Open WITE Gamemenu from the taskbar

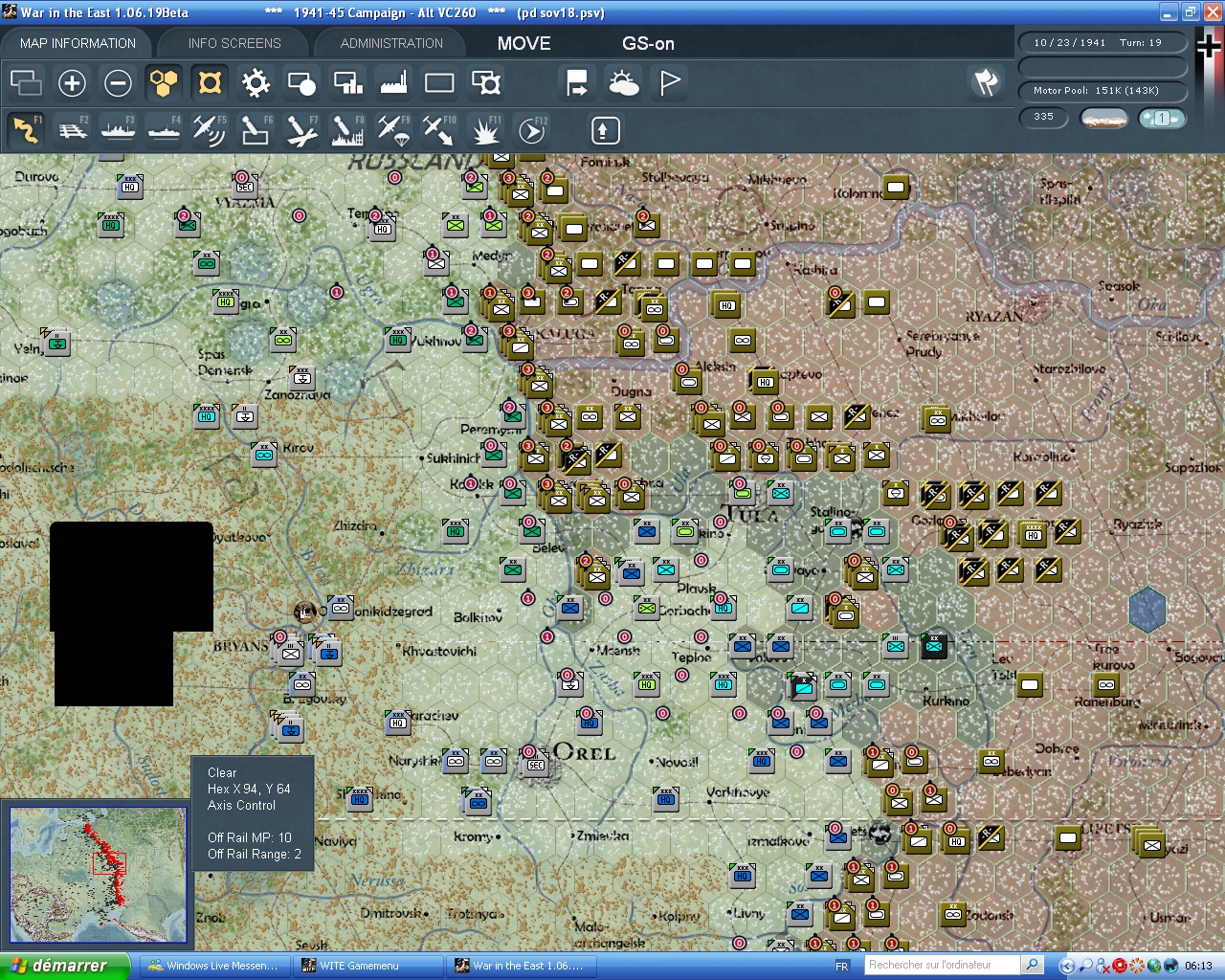pos(368,965)
